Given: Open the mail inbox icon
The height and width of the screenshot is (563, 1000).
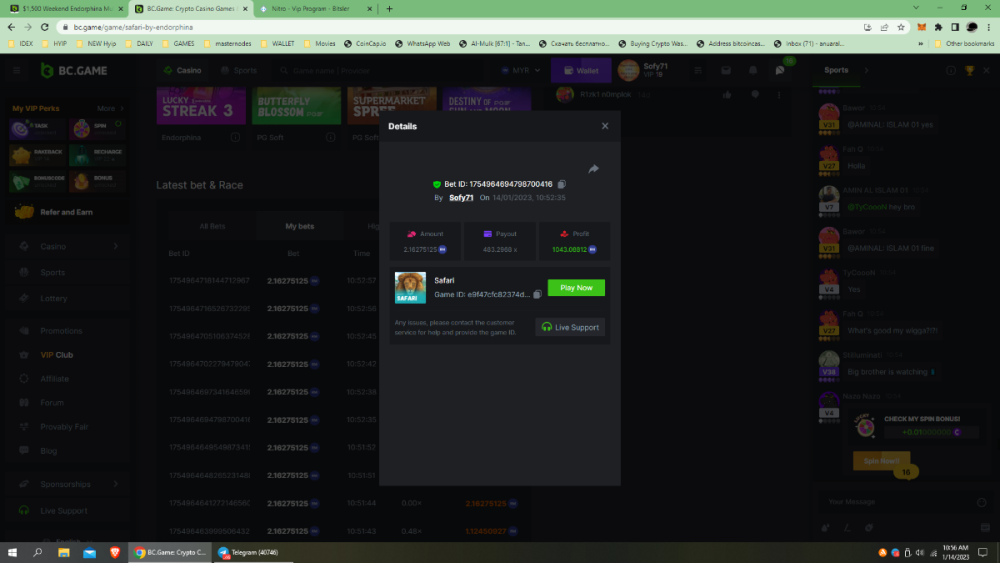Looking at the screenshot, I should 726,71.
